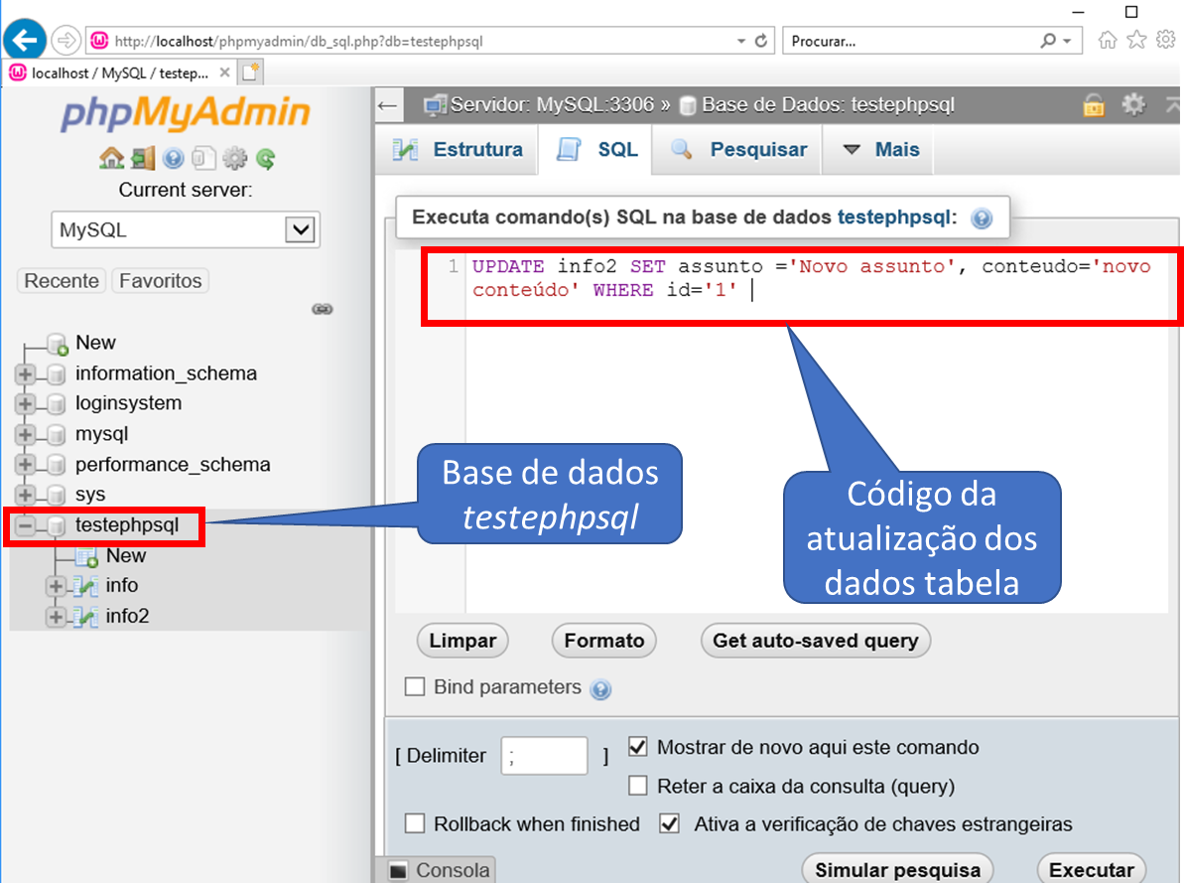Click the browser back arrow
Image resolution: width=1184 pixels, height=883 pixels.
point(25,39)
